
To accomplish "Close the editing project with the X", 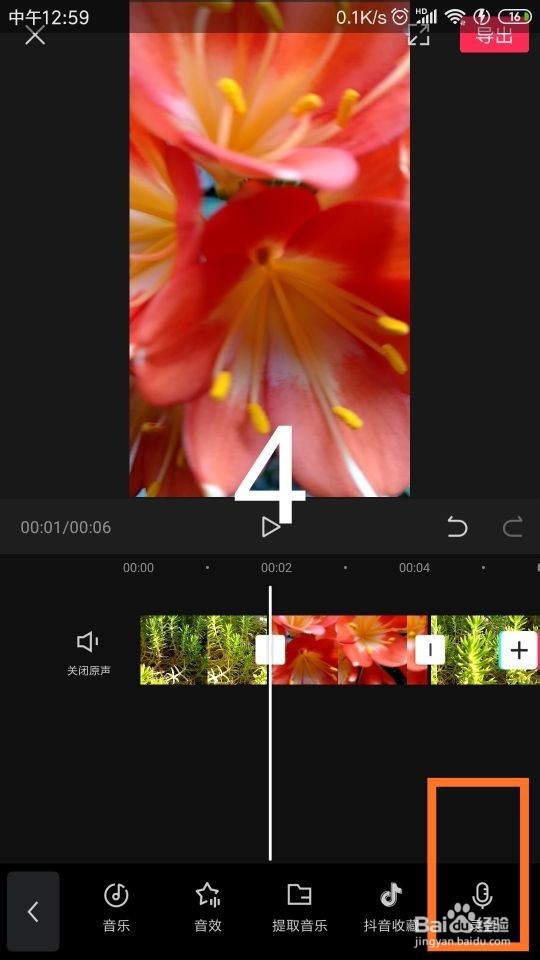I will [35, 35].
